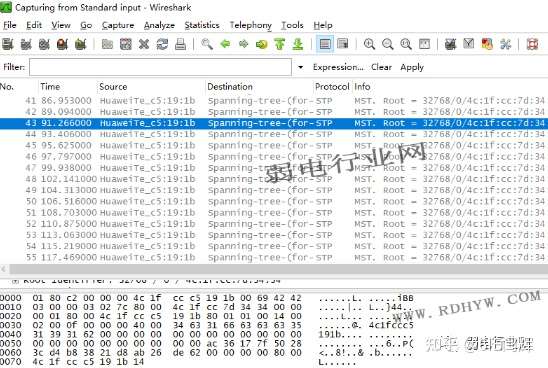The image size is (548, 368).
Task: Reload the capture file icon
Action: [x=162, y=44]
